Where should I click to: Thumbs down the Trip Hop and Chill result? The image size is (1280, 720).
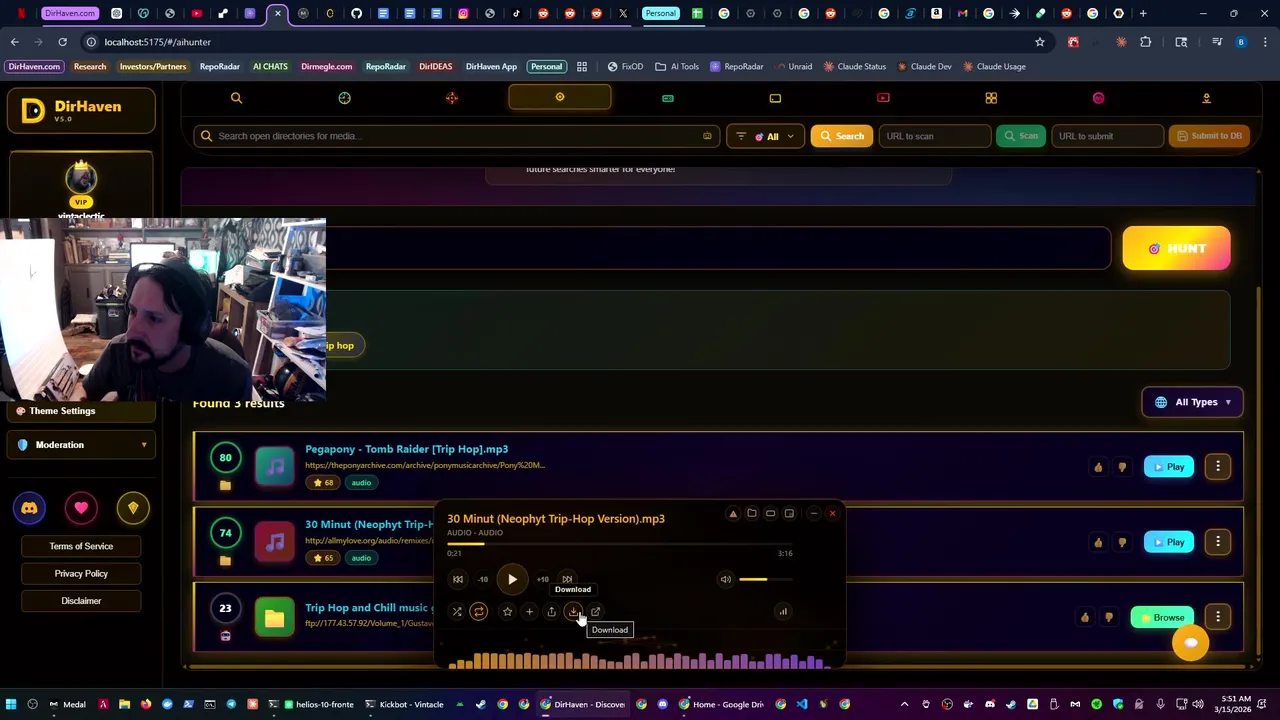point(1109,617)
